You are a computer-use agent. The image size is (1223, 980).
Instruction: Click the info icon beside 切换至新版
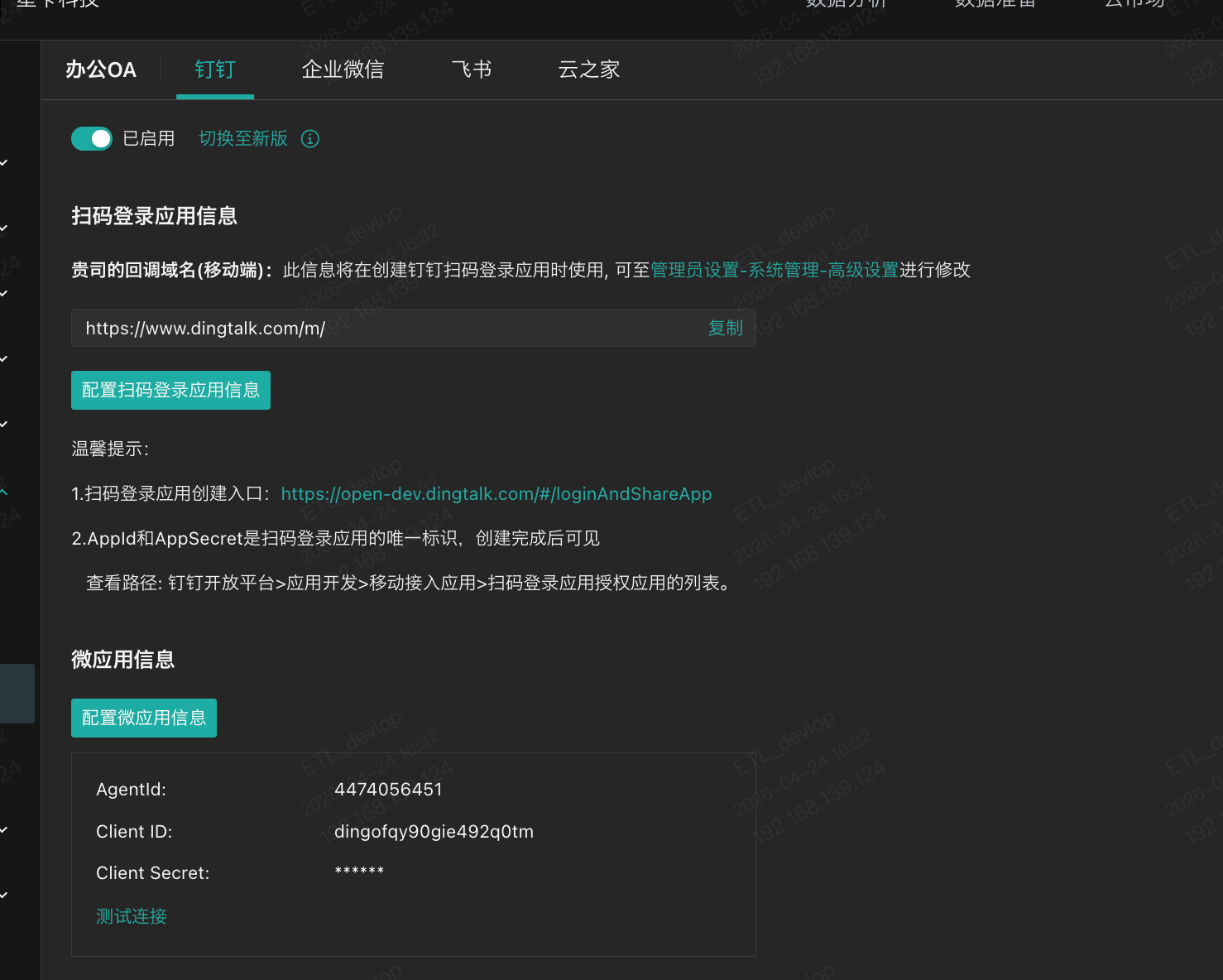310,138
